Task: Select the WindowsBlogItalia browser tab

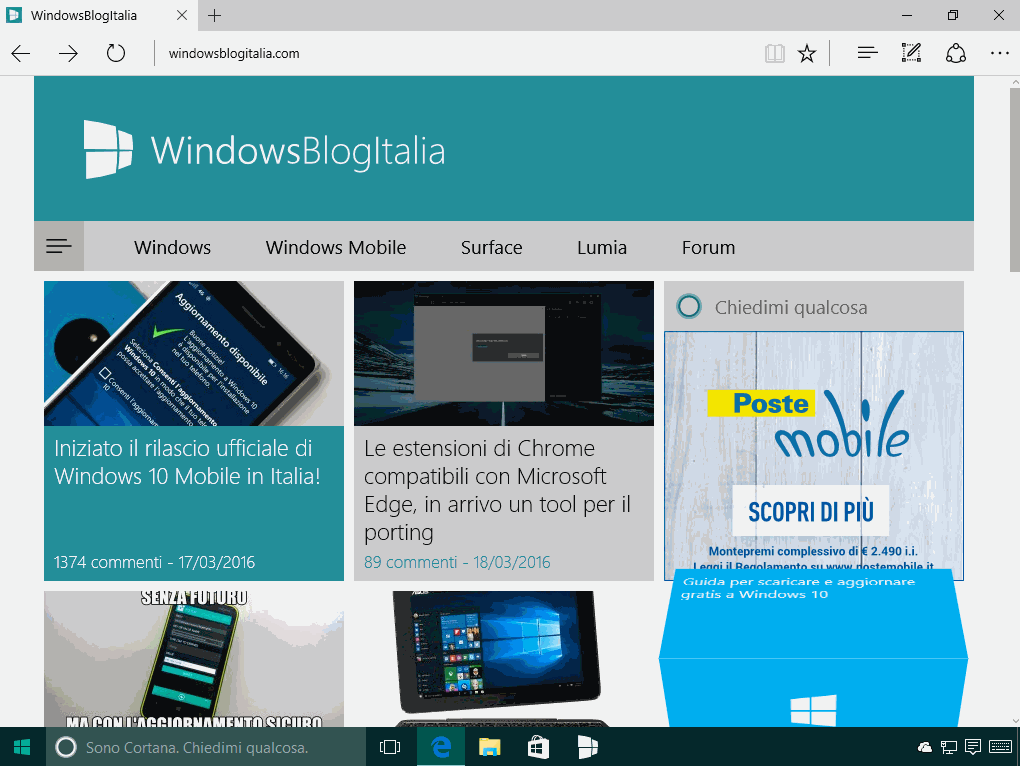Action: [x=98, y=16]
